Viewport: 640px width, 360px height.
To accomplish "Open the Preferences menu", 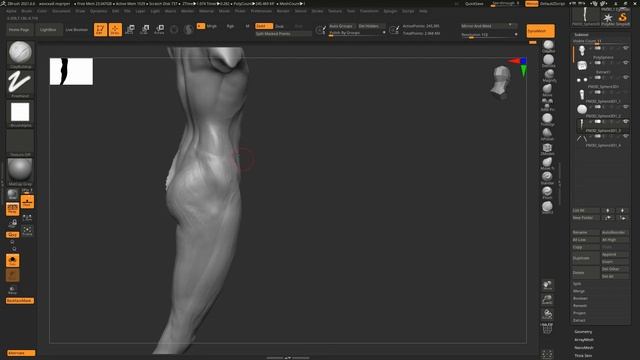I will tap(261, 11).
